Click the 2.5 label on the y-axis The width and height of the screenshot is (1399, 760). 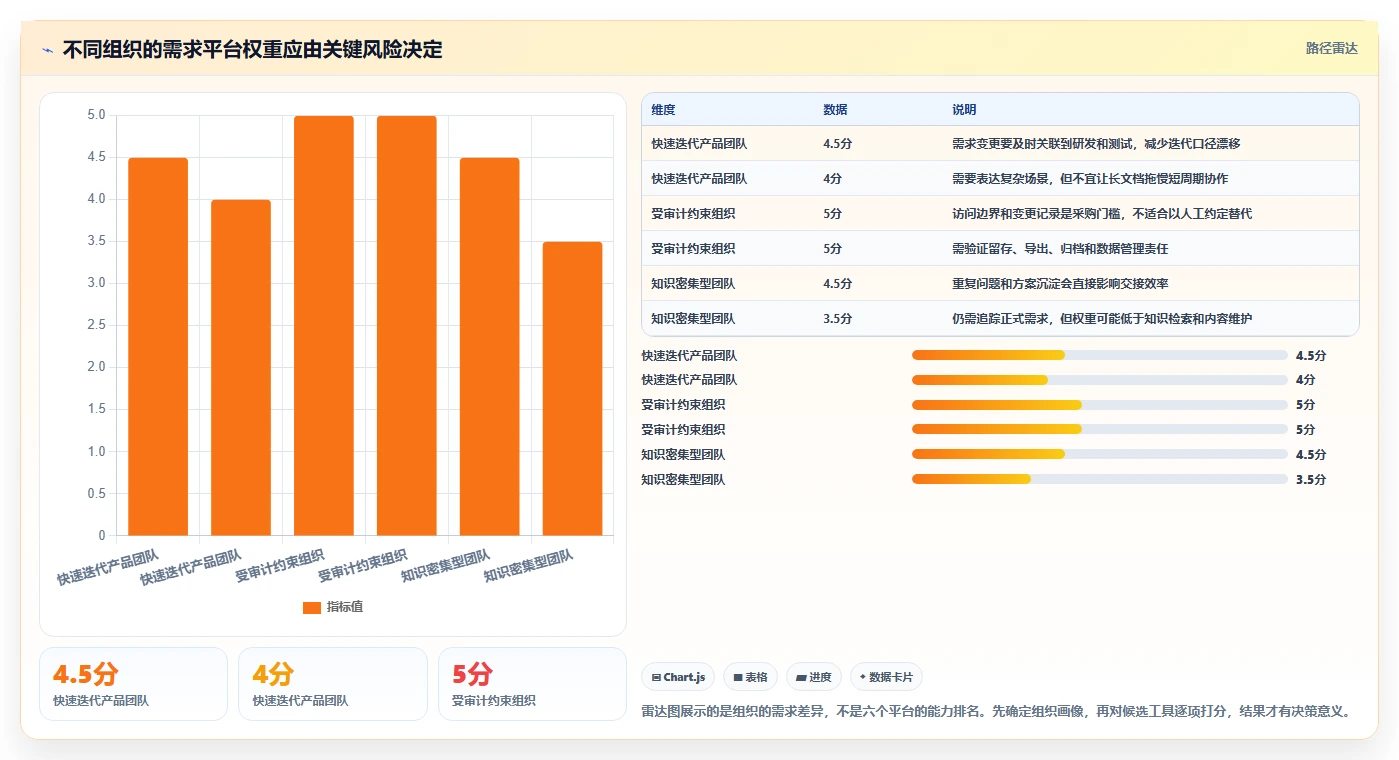click(x=97, y=325)
